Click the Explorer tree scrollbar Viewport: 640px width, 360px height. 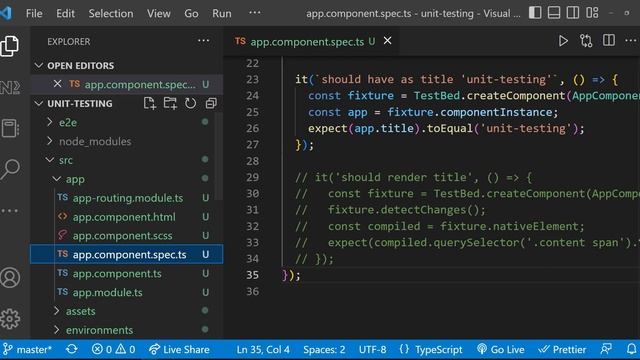click(219, 156)
